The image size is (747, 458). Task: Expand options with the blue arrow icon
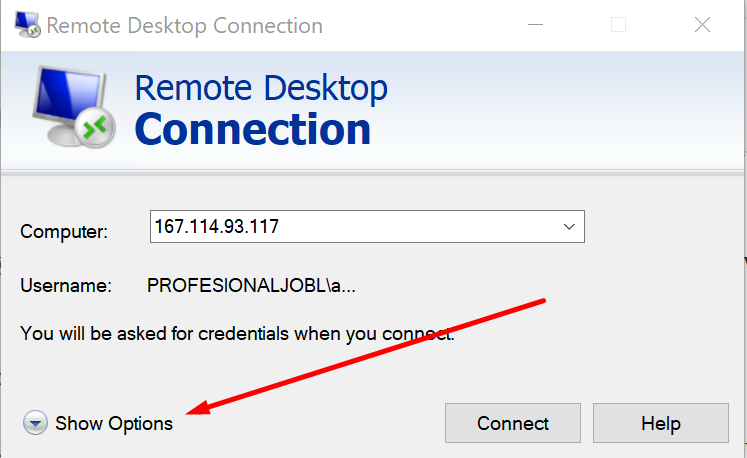point(35,423)
